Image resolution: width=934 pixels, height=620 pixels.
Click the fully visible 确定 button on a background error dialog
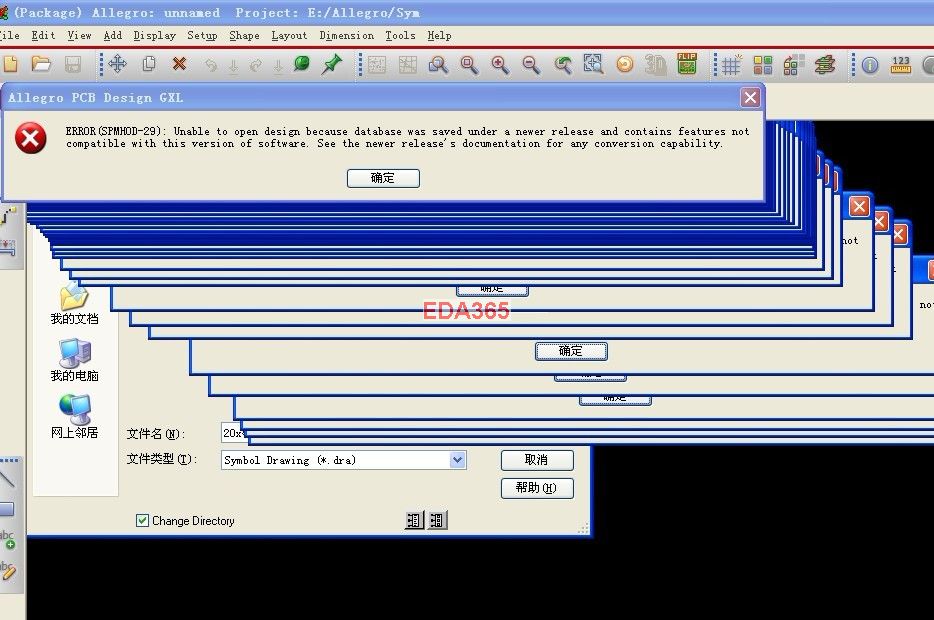click(x=571, y=351)
